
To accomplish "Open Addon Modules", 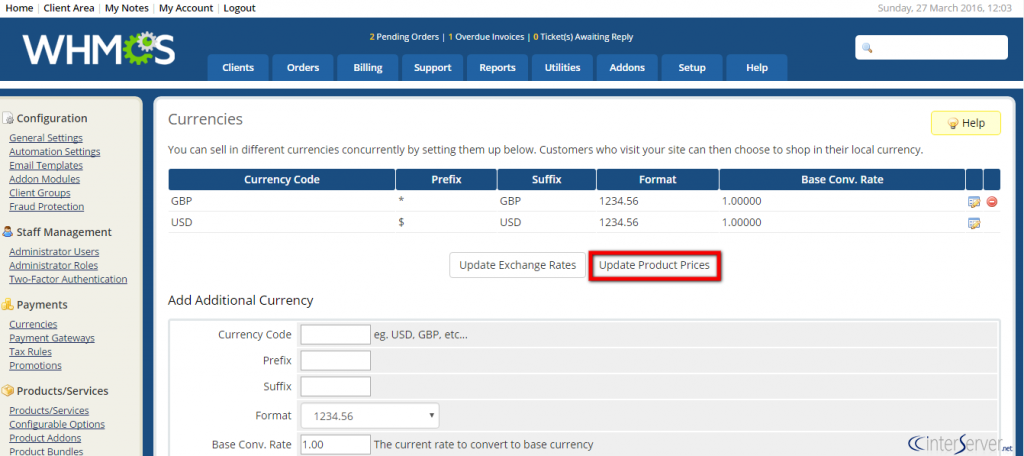I will click(44, 179).
